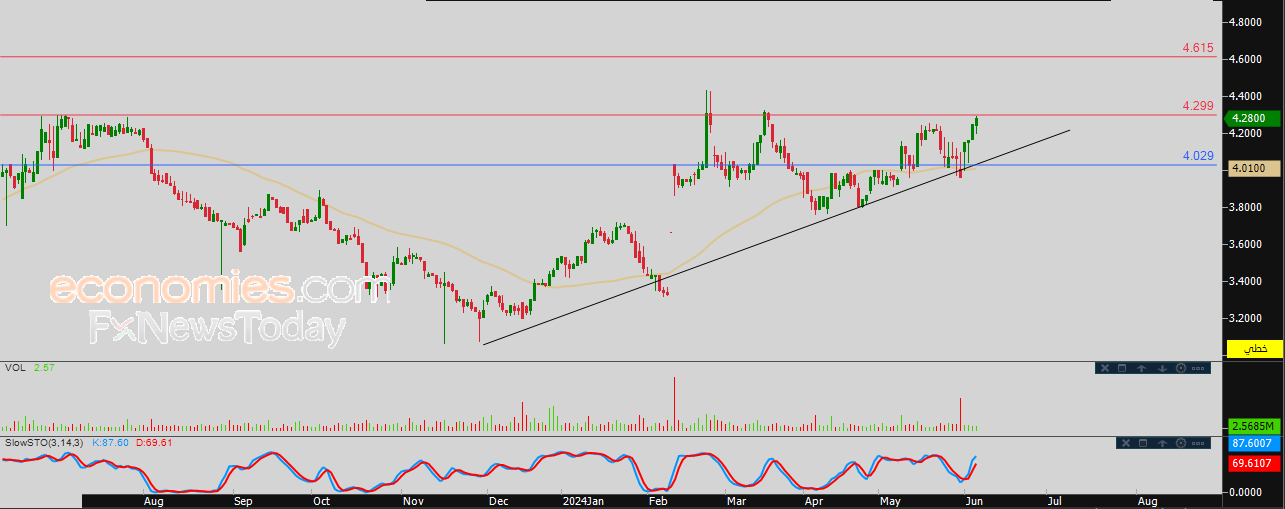
Task: Select the SlowSTO(3,14,3) indicator label
Action: [x=44, y=441]
